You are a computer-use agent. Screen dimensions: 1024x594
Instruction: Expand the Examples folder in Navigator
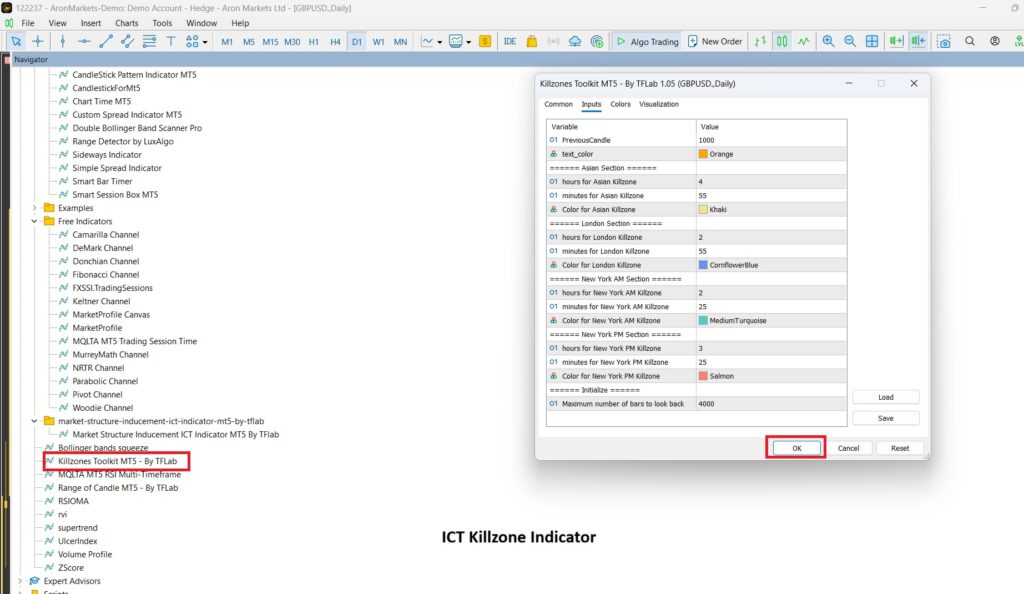35,208
